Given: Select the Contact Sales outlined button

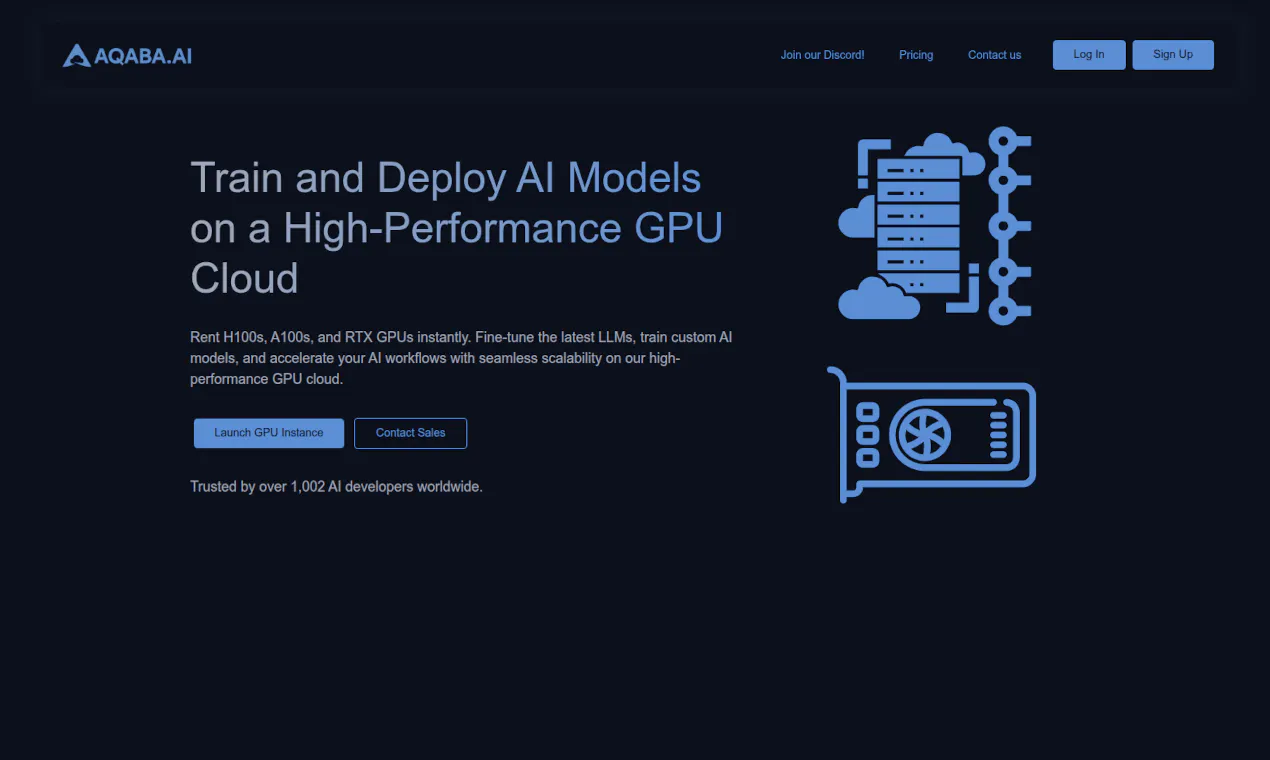Looking at the screenshot, I should (x=410, y=433).
